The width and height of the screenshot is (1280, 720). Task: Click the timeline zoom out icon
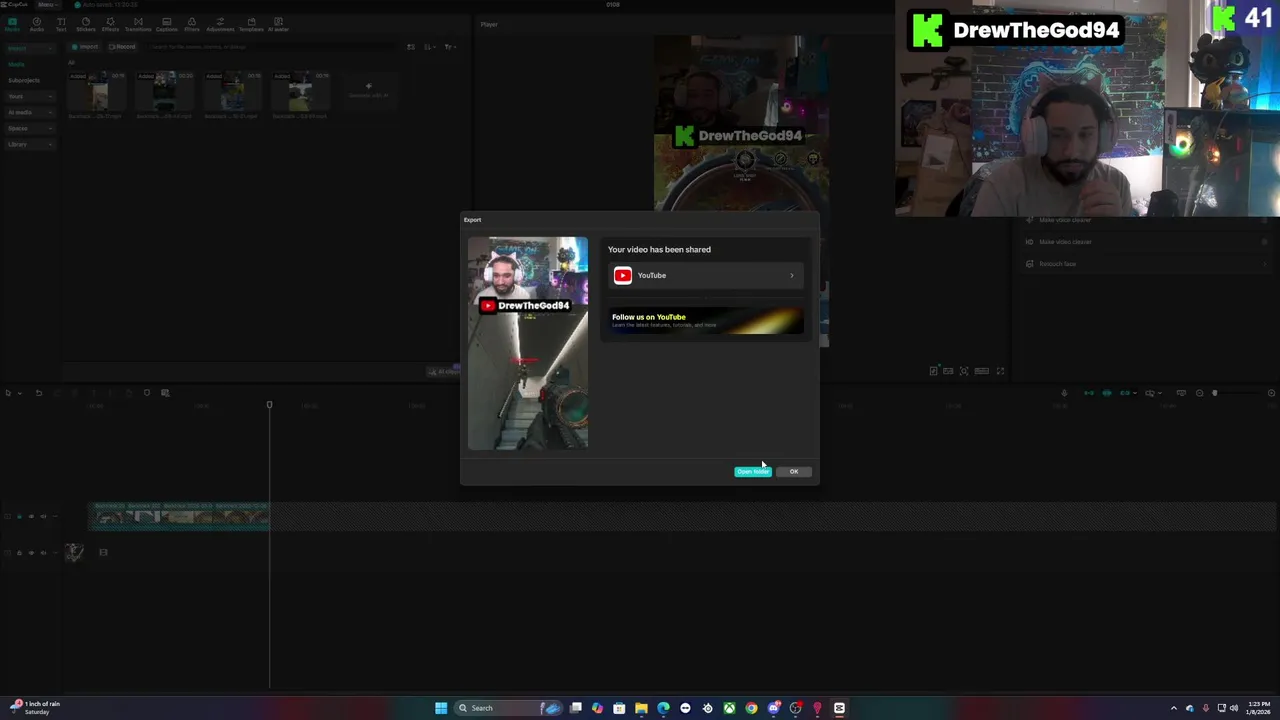coord(1199,393)
